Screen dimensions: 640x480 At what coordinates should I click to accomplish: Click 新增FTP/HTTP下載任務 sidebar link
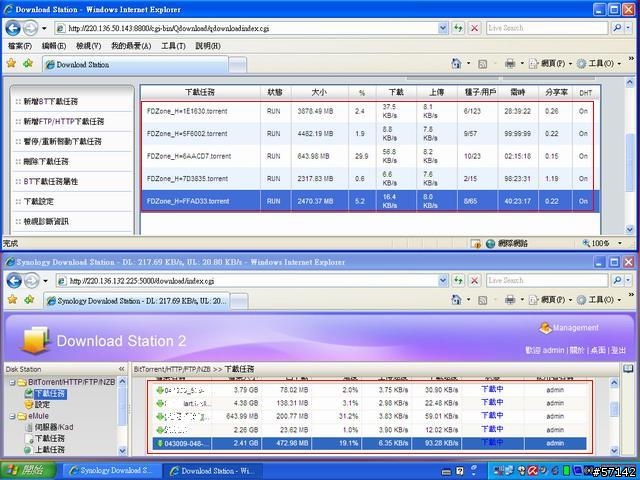(x=63, y=121)
